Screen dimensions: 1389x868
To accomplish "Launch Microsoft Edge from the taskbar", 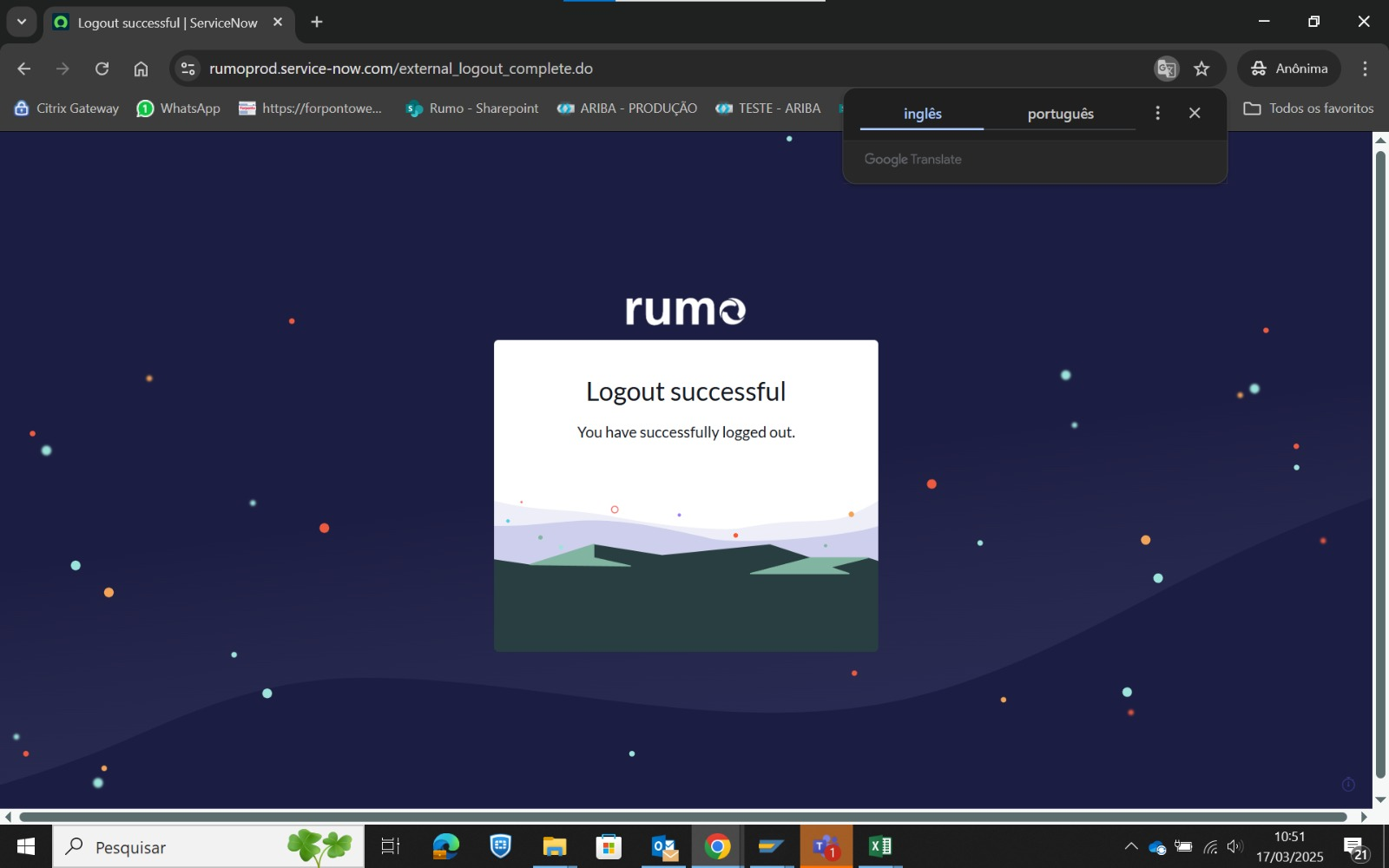I will click(446, 846).
